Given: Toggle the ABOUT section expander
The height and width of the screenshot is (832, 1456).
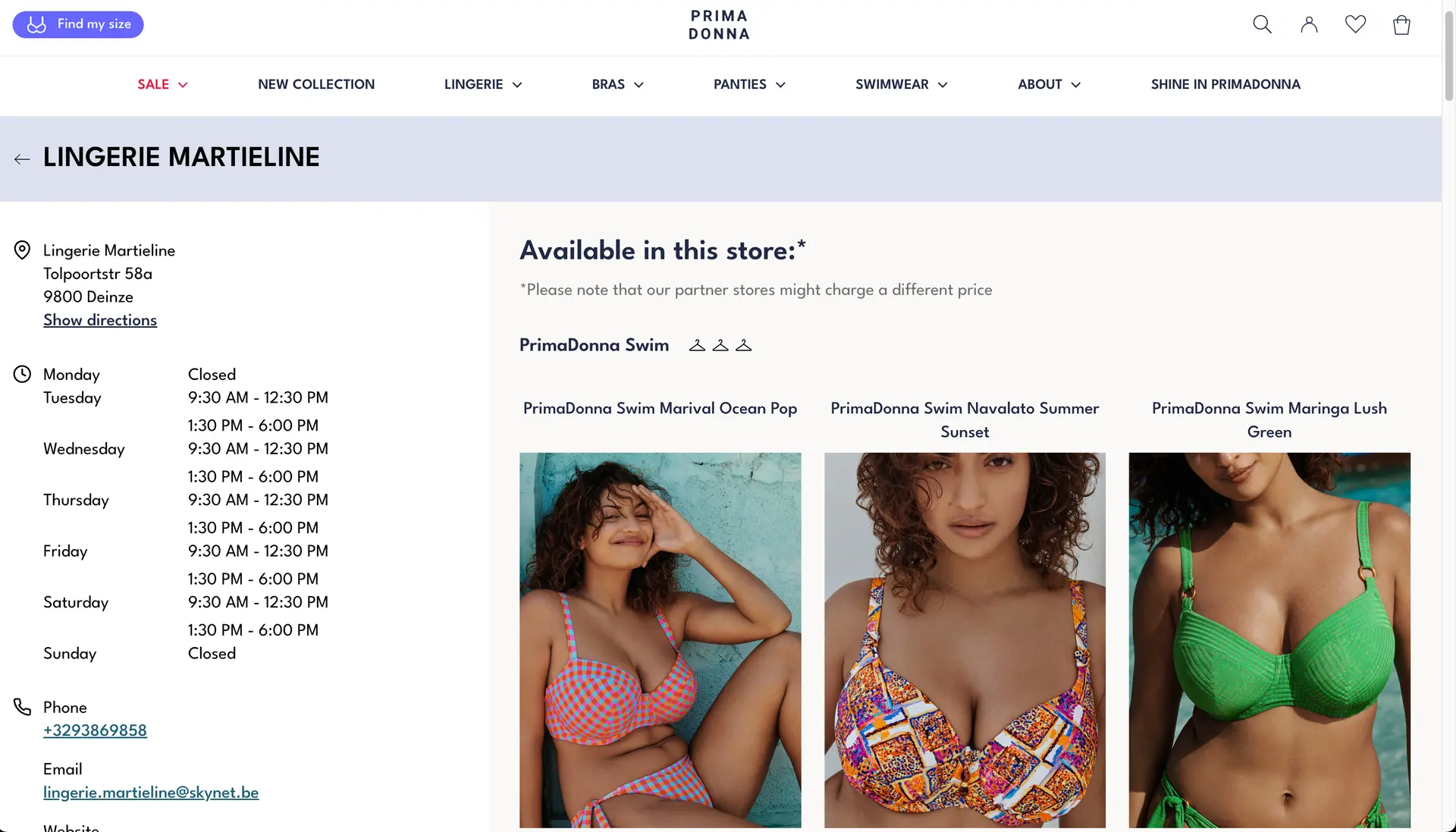Looking at the screenshot, I should (1075, 85).
